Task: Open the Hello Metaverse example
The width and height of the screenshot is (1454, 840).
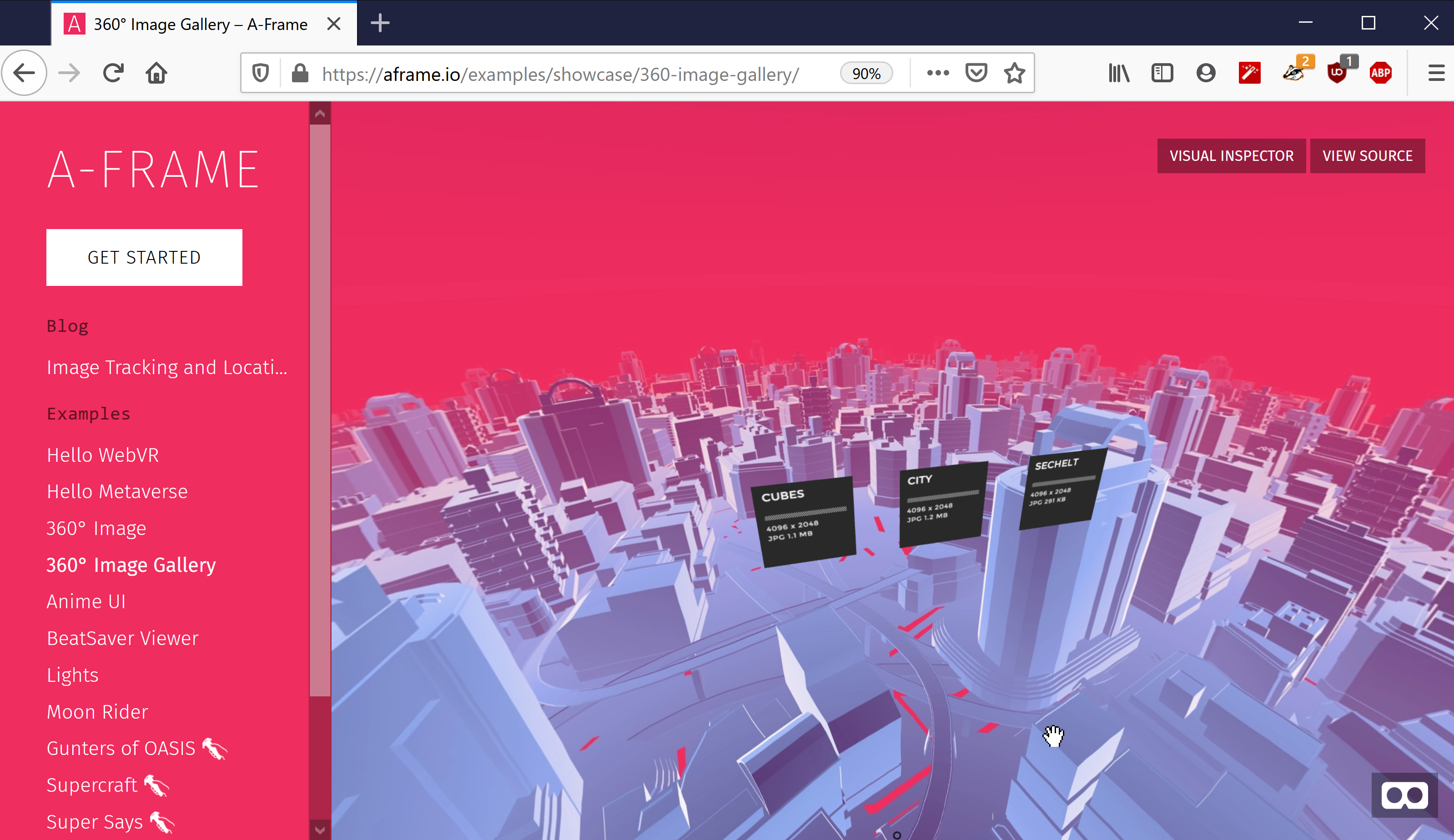Action: tap(117, 491)
